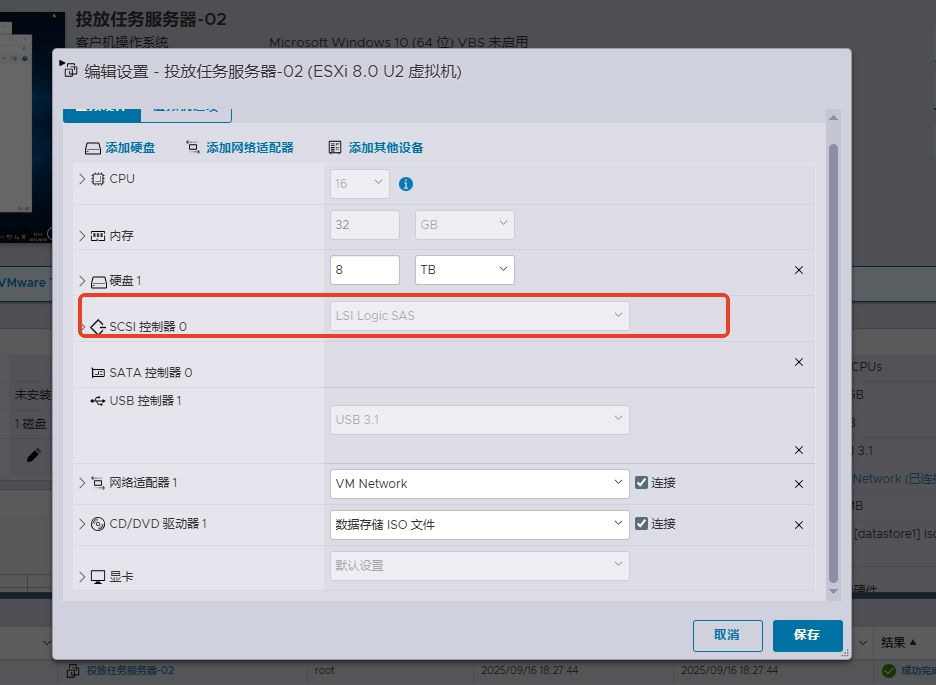The width and height of the screenshot is (936, 685).
Task: Click the 添加其他设备 link text
Action: 386,148
